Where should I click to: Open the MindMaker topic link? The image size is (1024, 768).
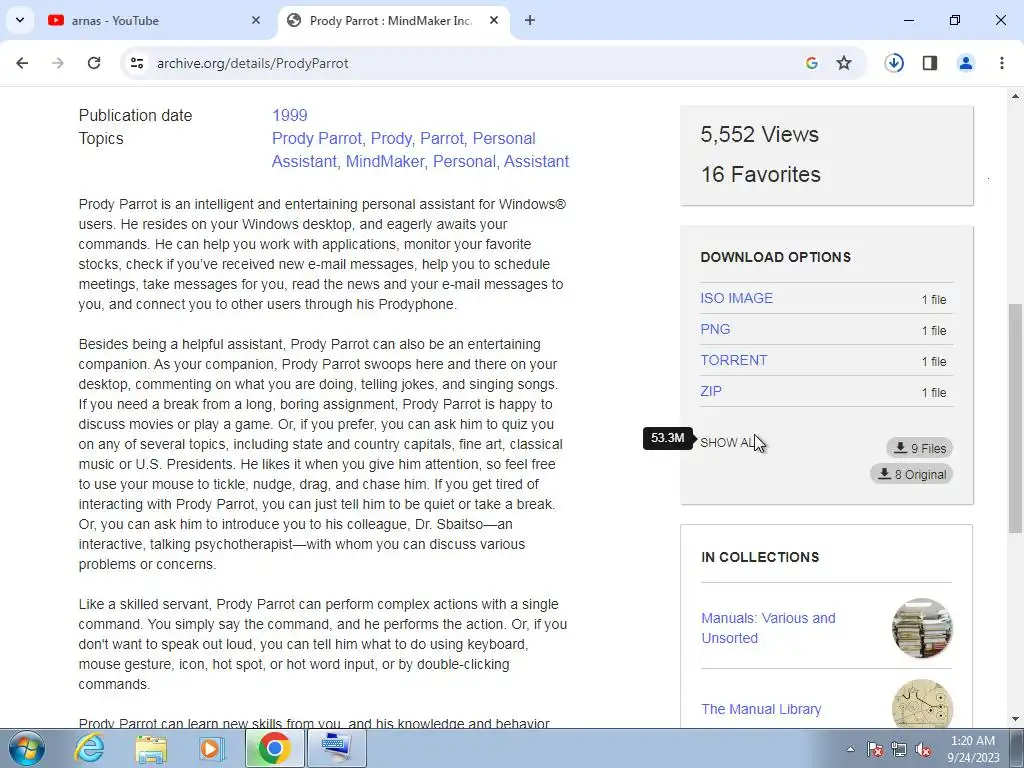click(385, 161)
